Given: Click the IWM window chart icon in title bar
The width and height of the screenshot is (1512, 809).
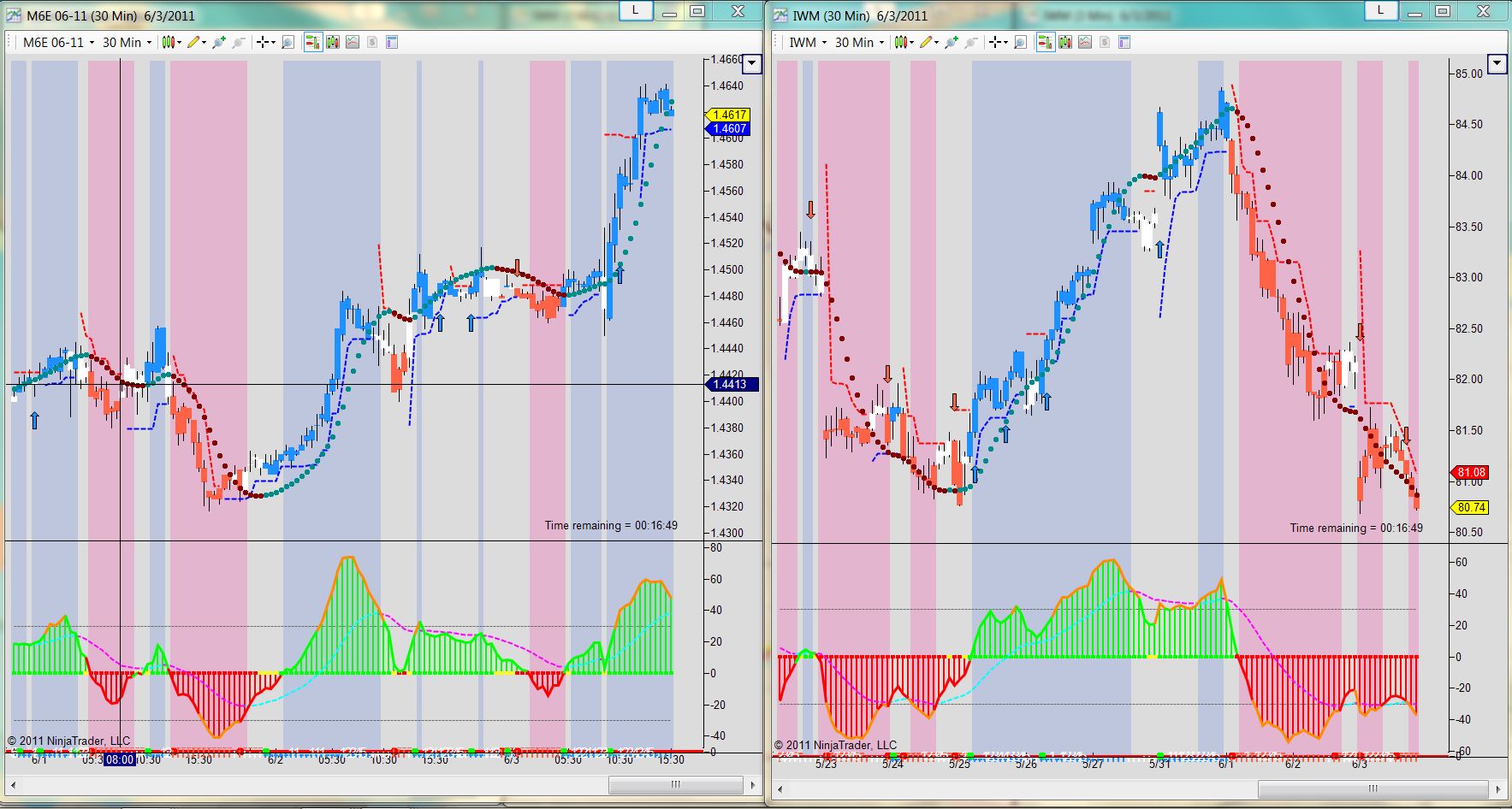Looking at the screenshot, I should point(780,15).
